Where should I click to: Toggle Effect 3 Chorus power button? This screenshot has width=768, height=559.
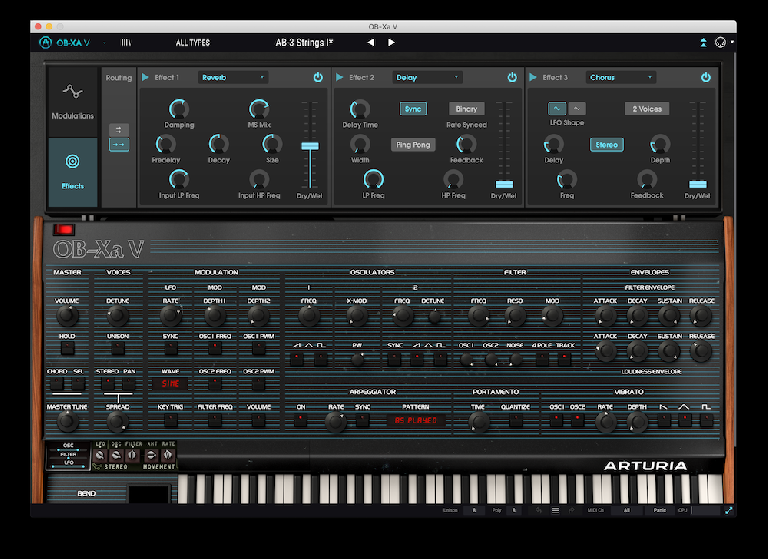[x=705, y=77]
